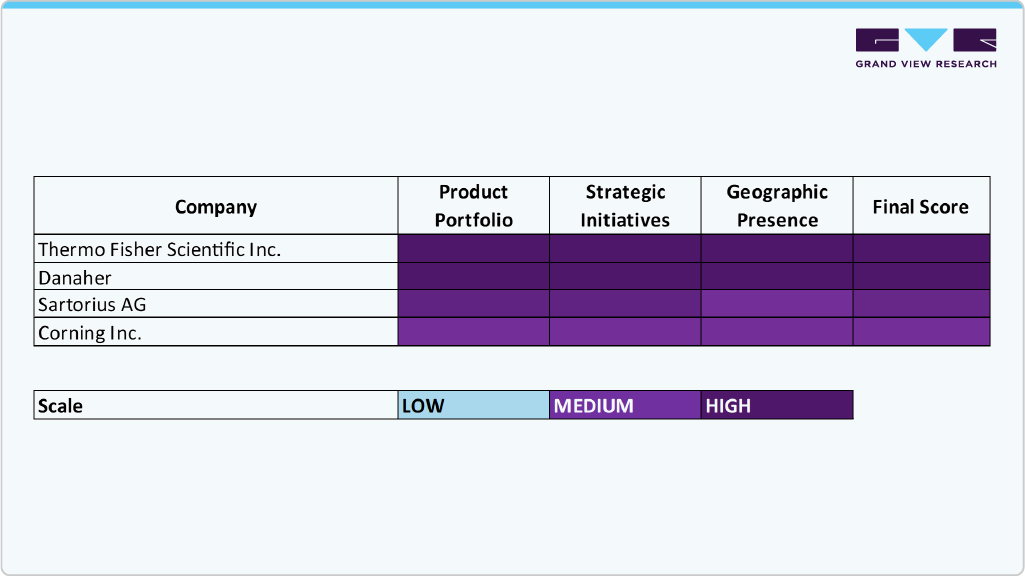Click the Grand View Research logo
Image resolution: width=1025 pixels, height=576 pixels.
(926, 48)
